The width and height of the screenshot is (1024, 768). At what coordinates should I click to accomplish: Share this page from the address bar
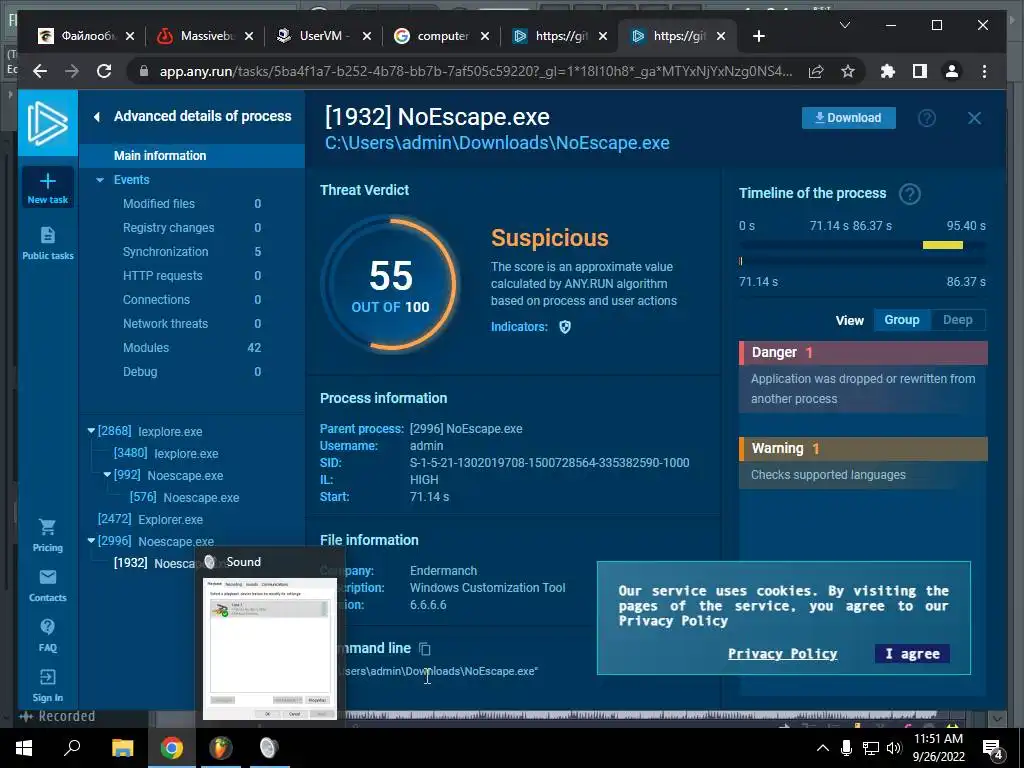pos(816,71)
